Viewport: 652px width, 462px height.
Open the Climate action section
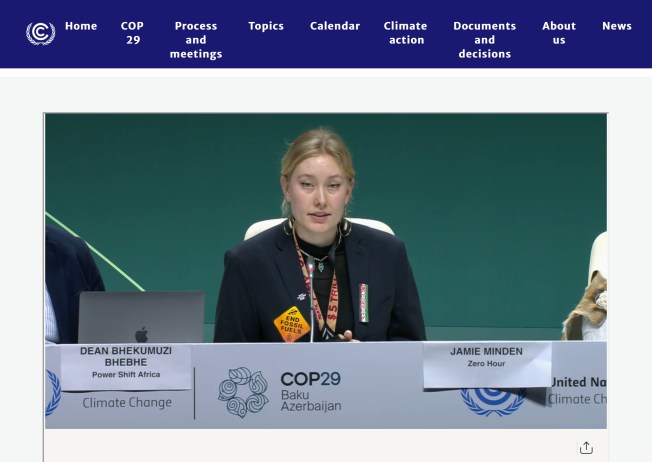[x=405, y=33]
